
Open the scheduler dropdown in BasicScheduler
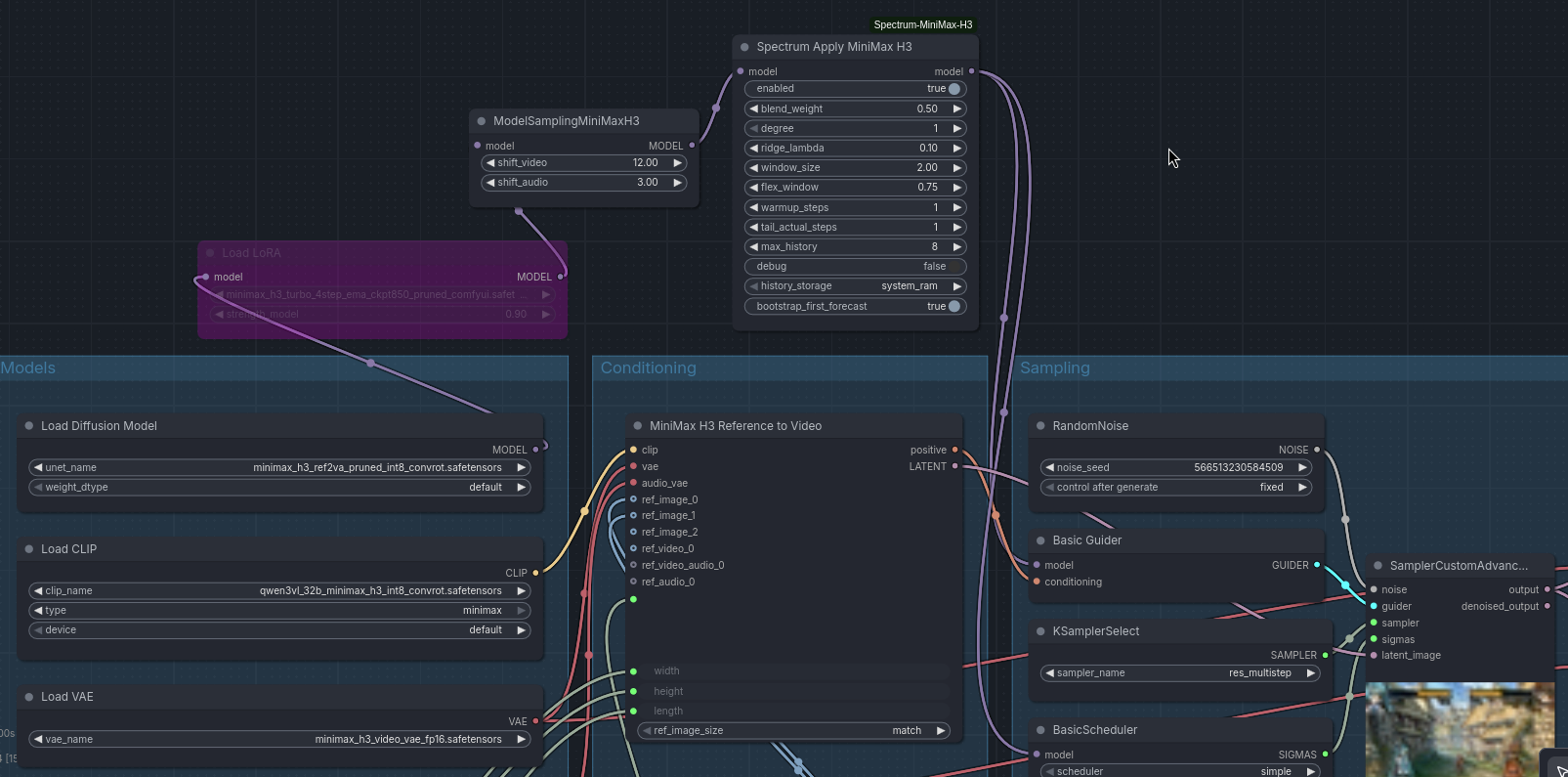[1181, 771]
